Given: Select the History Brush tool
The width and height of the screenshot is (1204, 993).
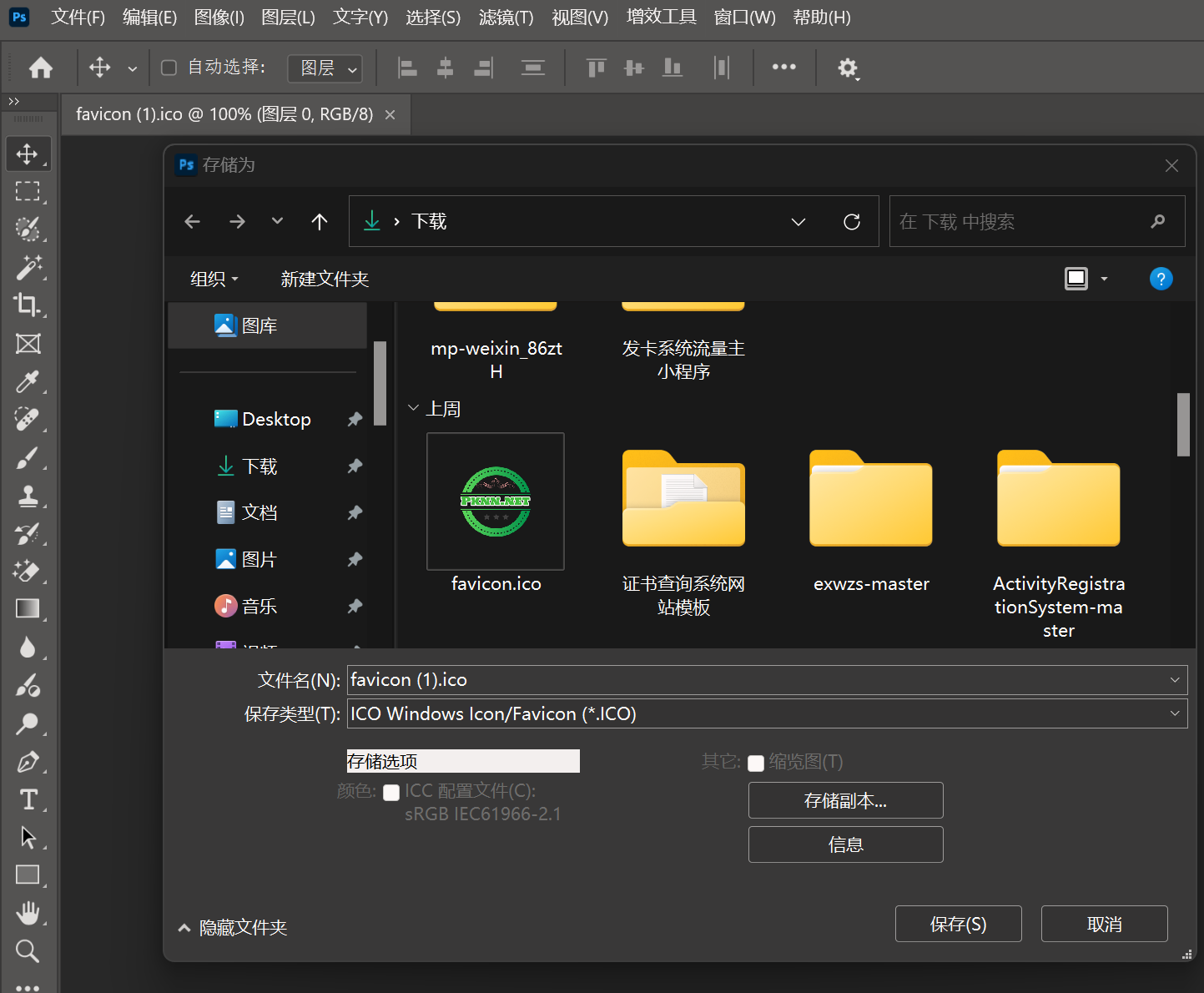Looking at the screenshot, I should click(x=28, y=533).
